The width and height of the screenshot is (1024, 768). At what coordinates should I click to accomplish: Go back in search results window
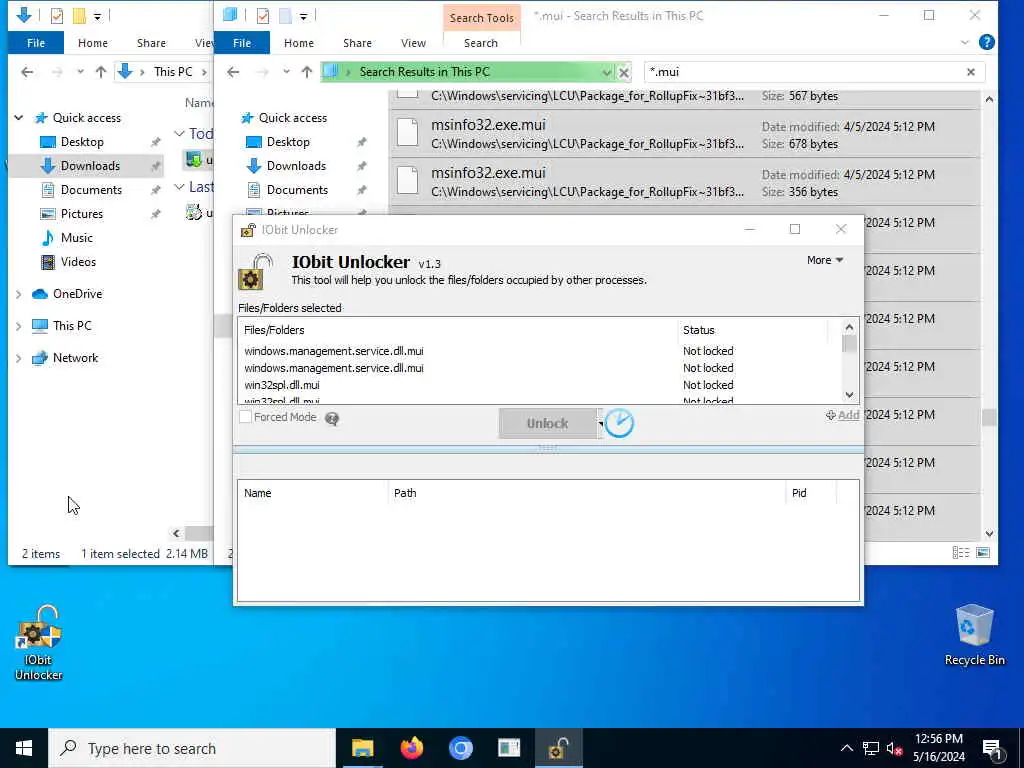pyautogui.click(x=233, y=72)
